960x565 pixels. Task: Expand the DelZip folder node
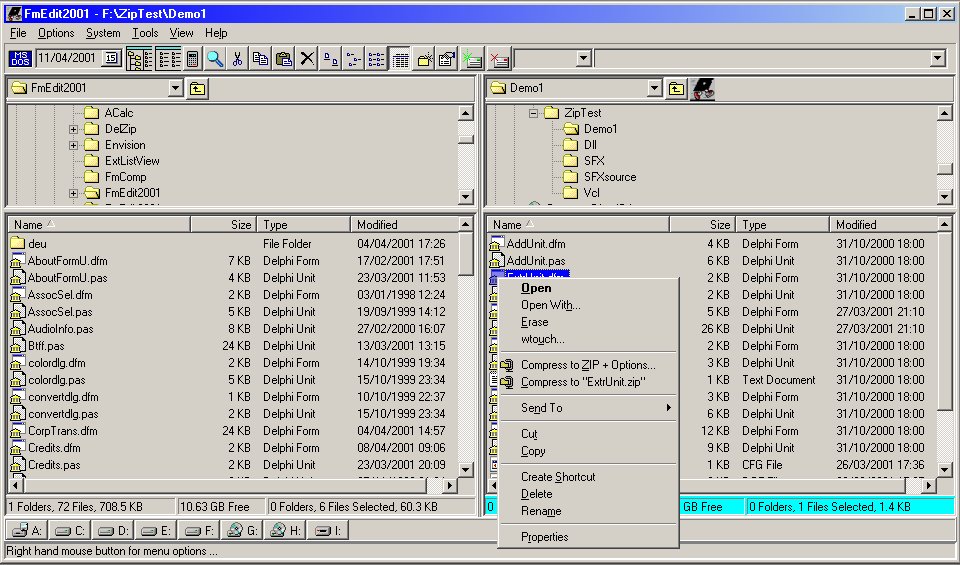[x=73, y=129]
